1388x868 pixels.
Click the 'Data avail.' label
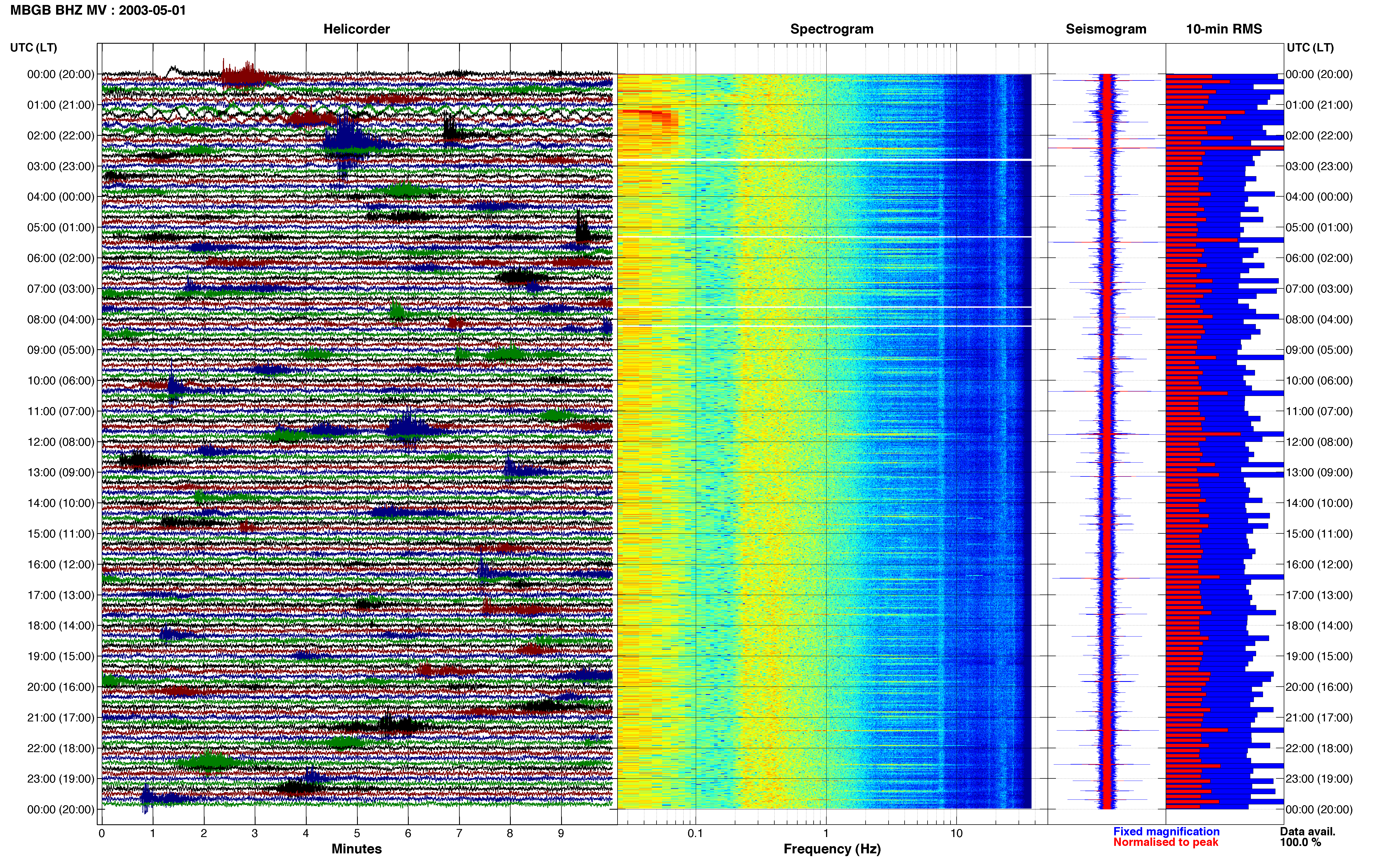pyautogui.click(x=1308, y=831)
